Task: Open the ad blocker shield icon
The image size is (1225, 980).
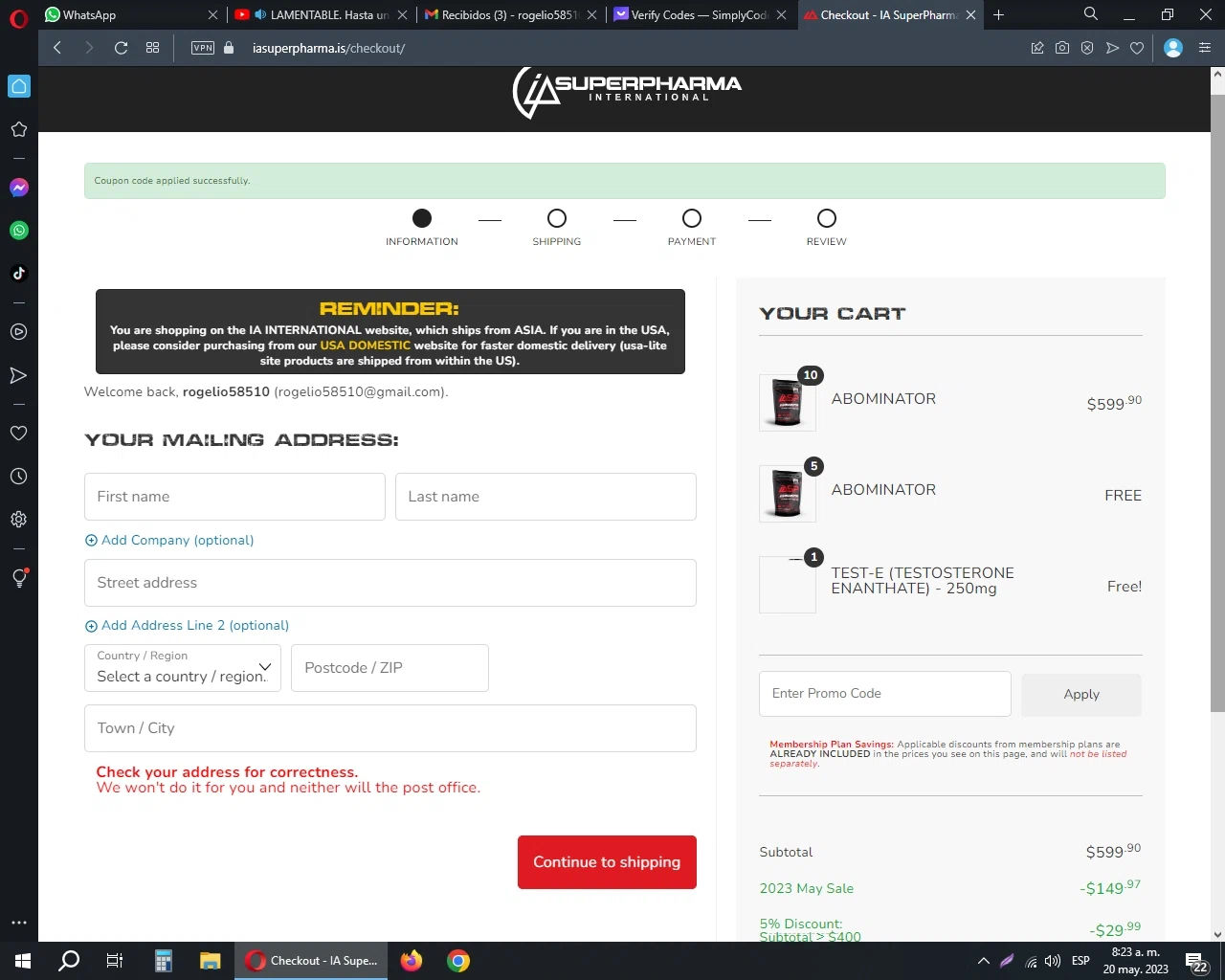Action: pos(1087,48)
